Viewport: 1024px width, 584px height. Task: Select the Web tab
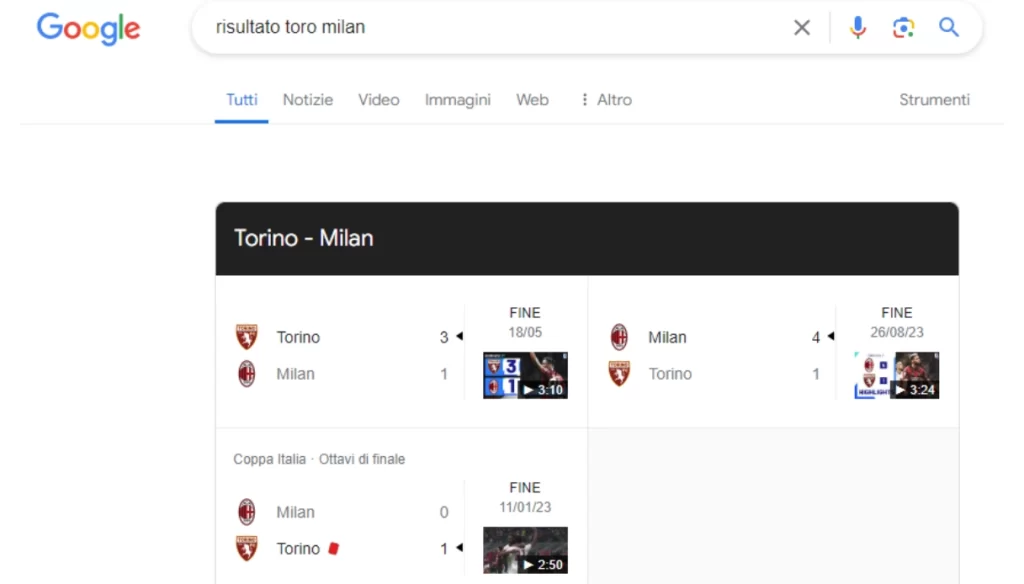point(532,99)
